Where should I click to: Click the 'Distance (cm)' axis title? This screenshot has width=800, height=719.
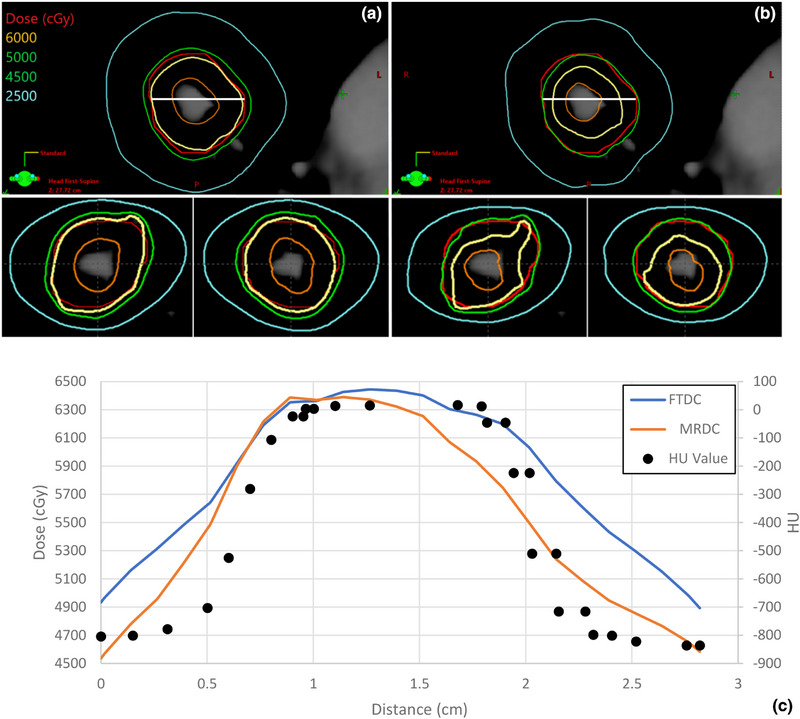pos(419,709)
